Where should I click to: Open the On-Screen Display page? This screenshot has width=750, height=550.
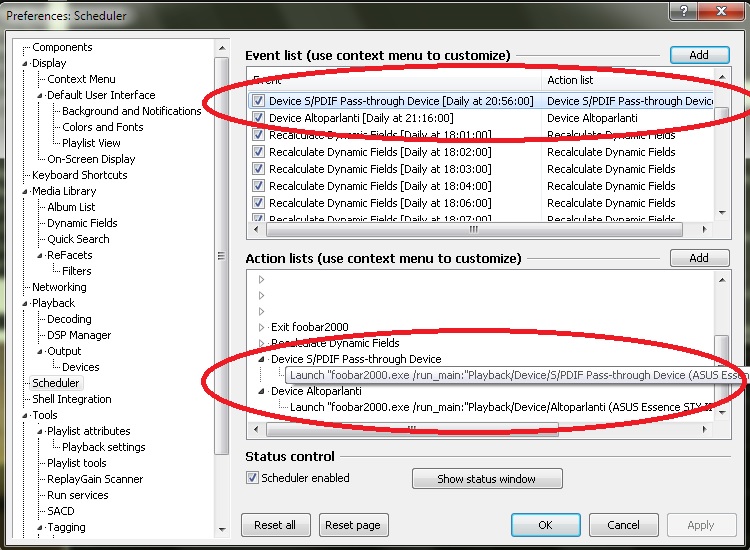[x=91, y=159]
